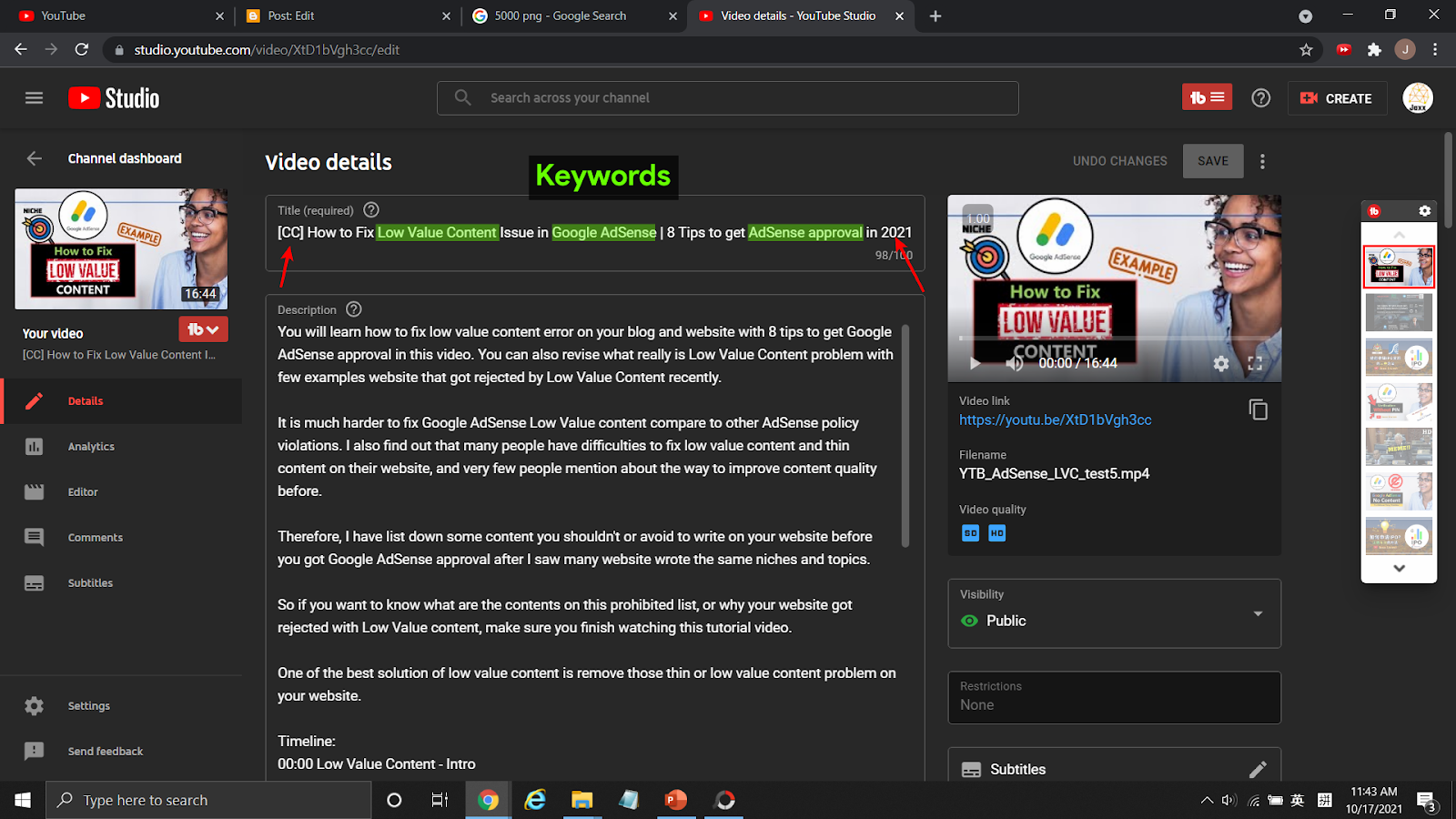The height and width of the screenshot is (819, 1456).
Task: Click the red extension icon in Chrome toolbar
Action: pyautogui.click(x=1344, y=50)
